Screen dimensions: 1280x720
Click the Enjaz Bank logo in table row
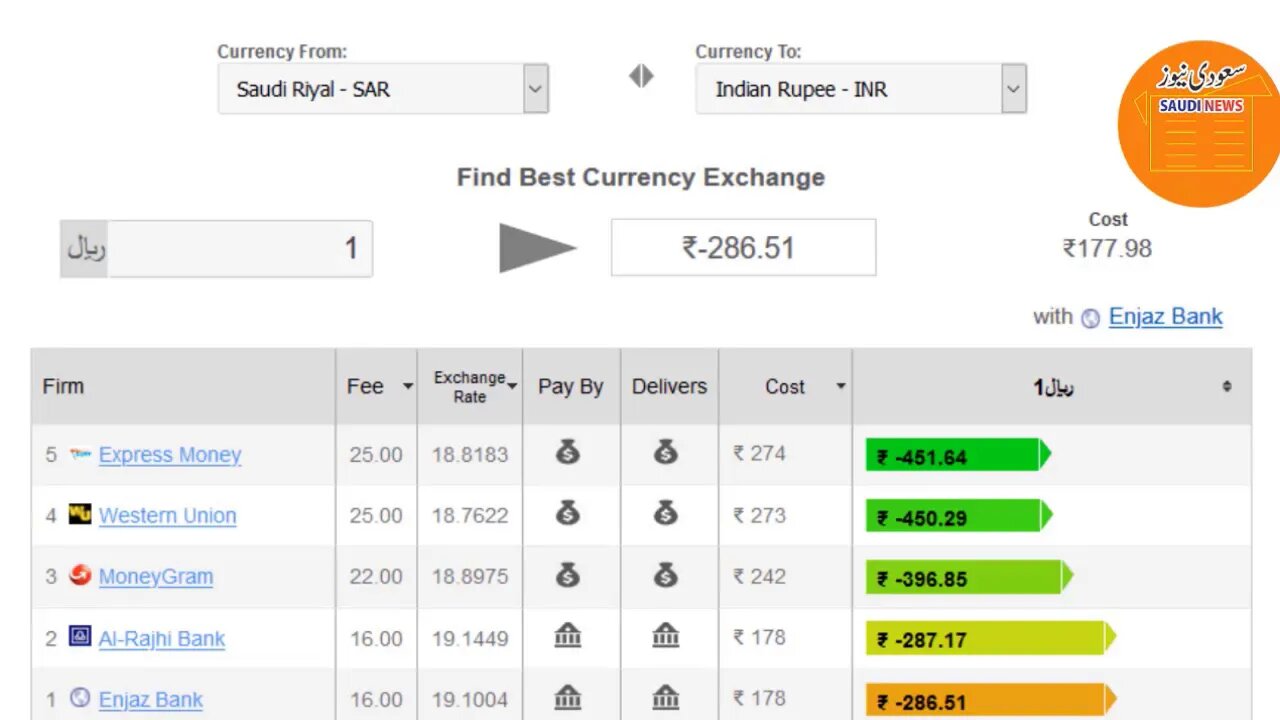[80, 697]
